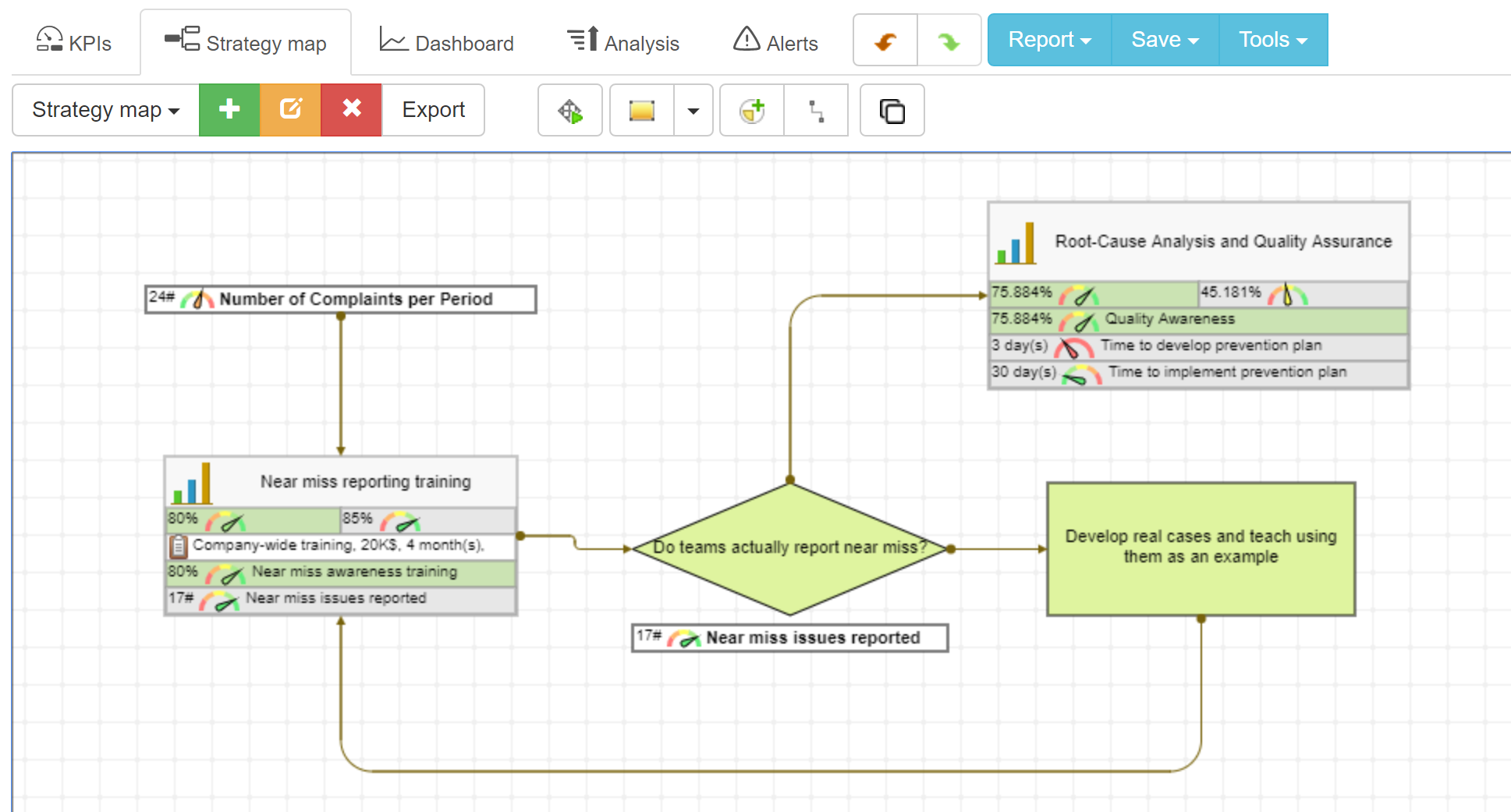Click the orange edit map button
Image resolution: width=1511 pixels, height=812 pixels.
click(290, 110)
